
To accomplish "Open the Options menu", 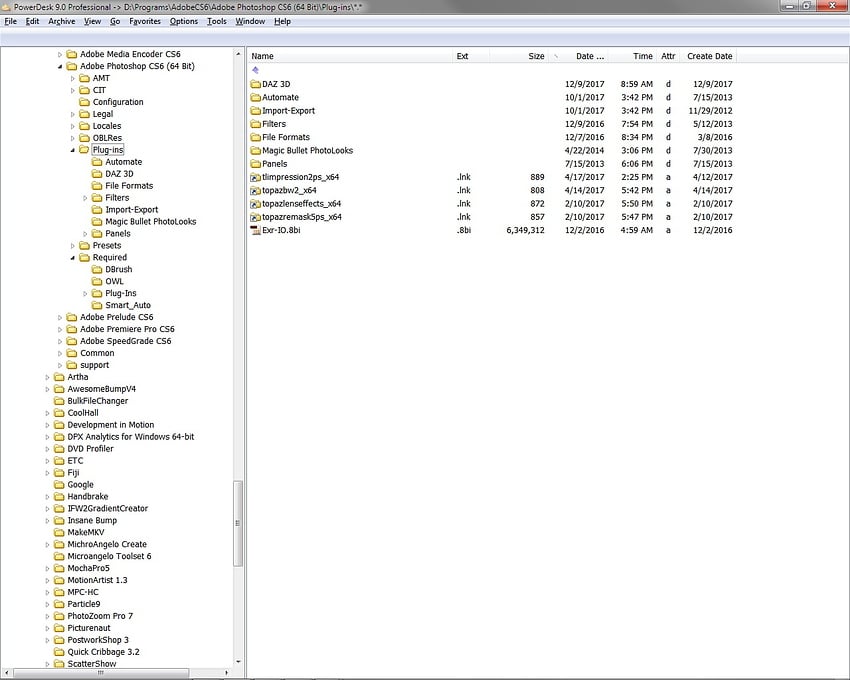I will 184,21.
